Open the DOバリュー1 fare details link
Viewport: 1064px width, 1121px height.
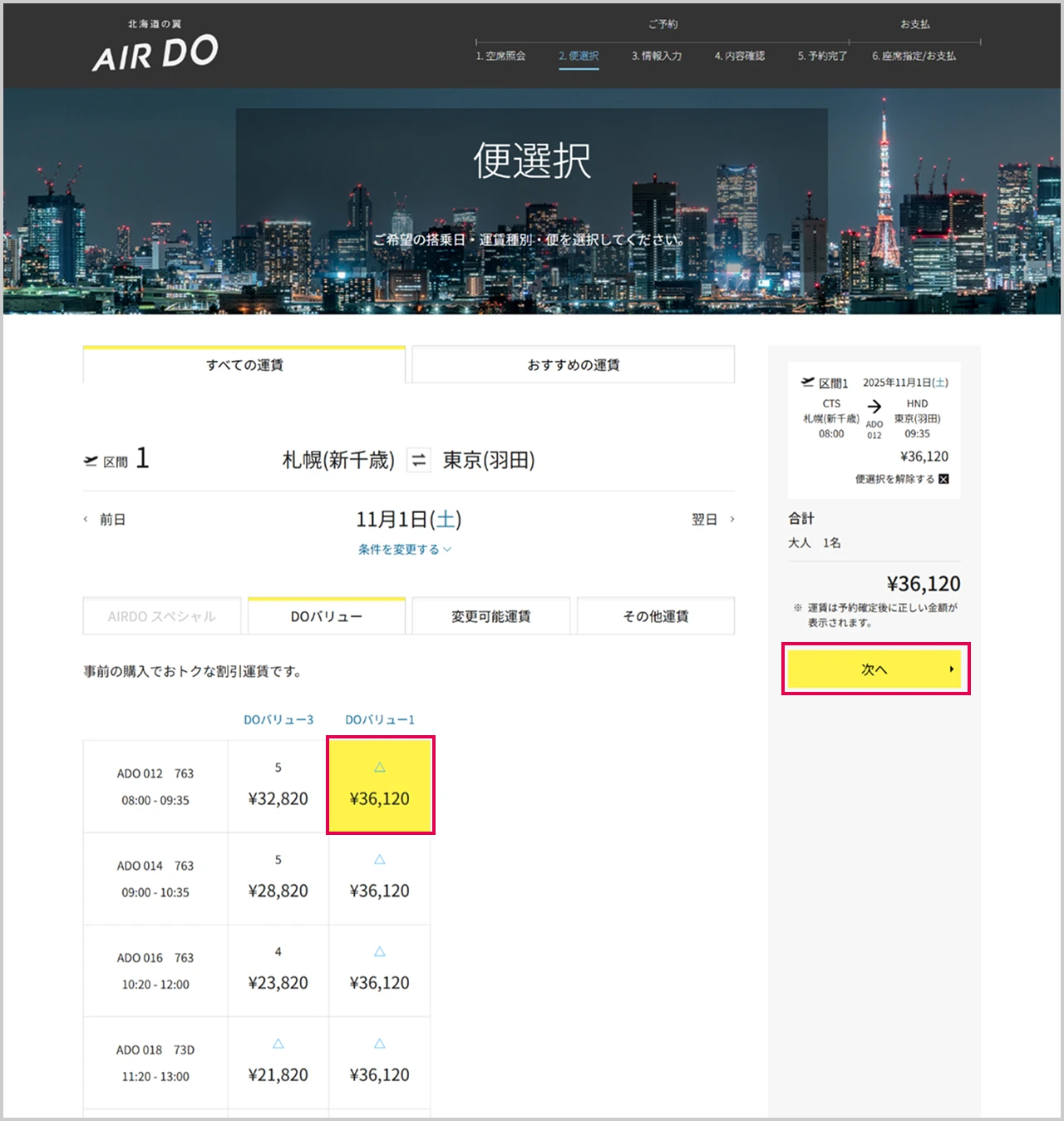(x=380, y=719)
